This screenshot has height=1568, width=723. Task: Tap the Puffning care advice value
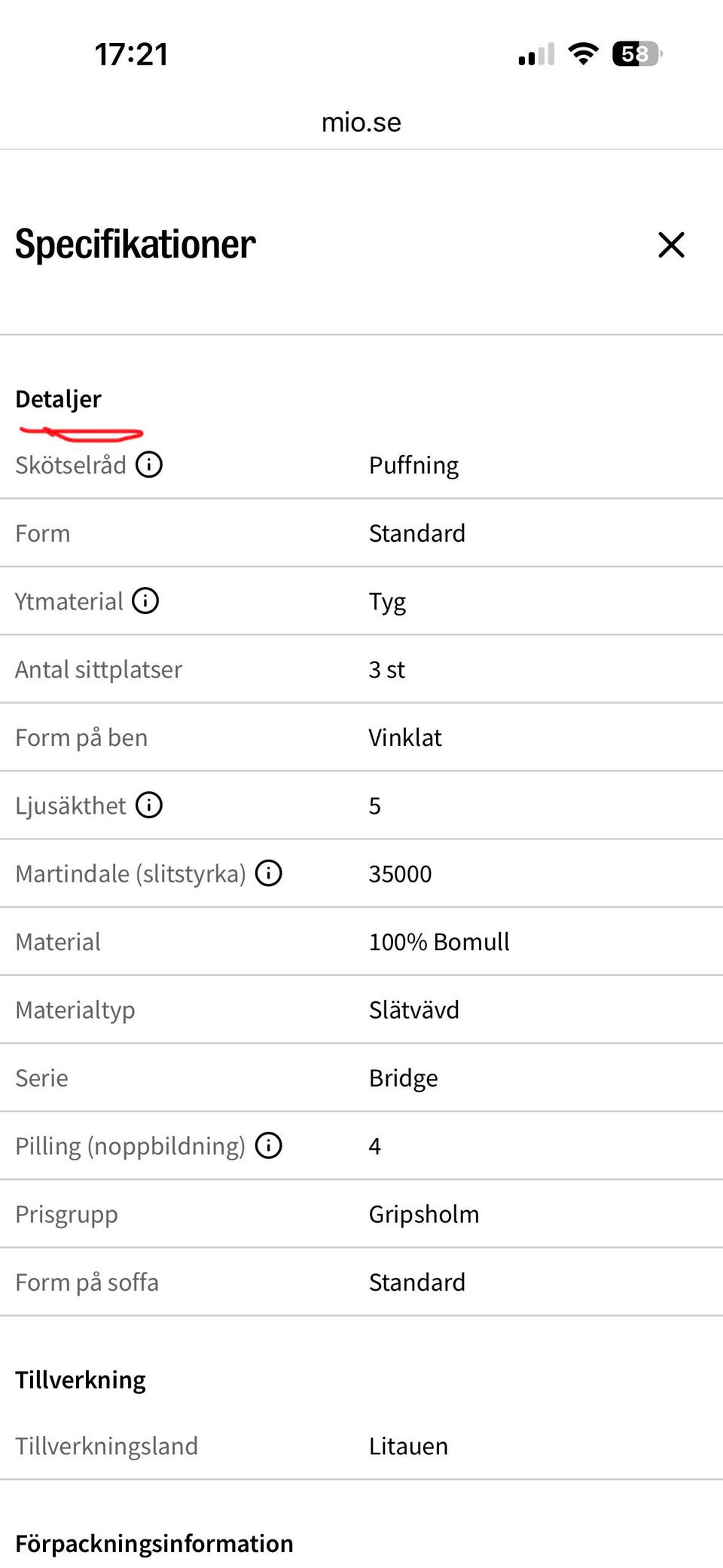pyautogui.click(x=413, y=466)
